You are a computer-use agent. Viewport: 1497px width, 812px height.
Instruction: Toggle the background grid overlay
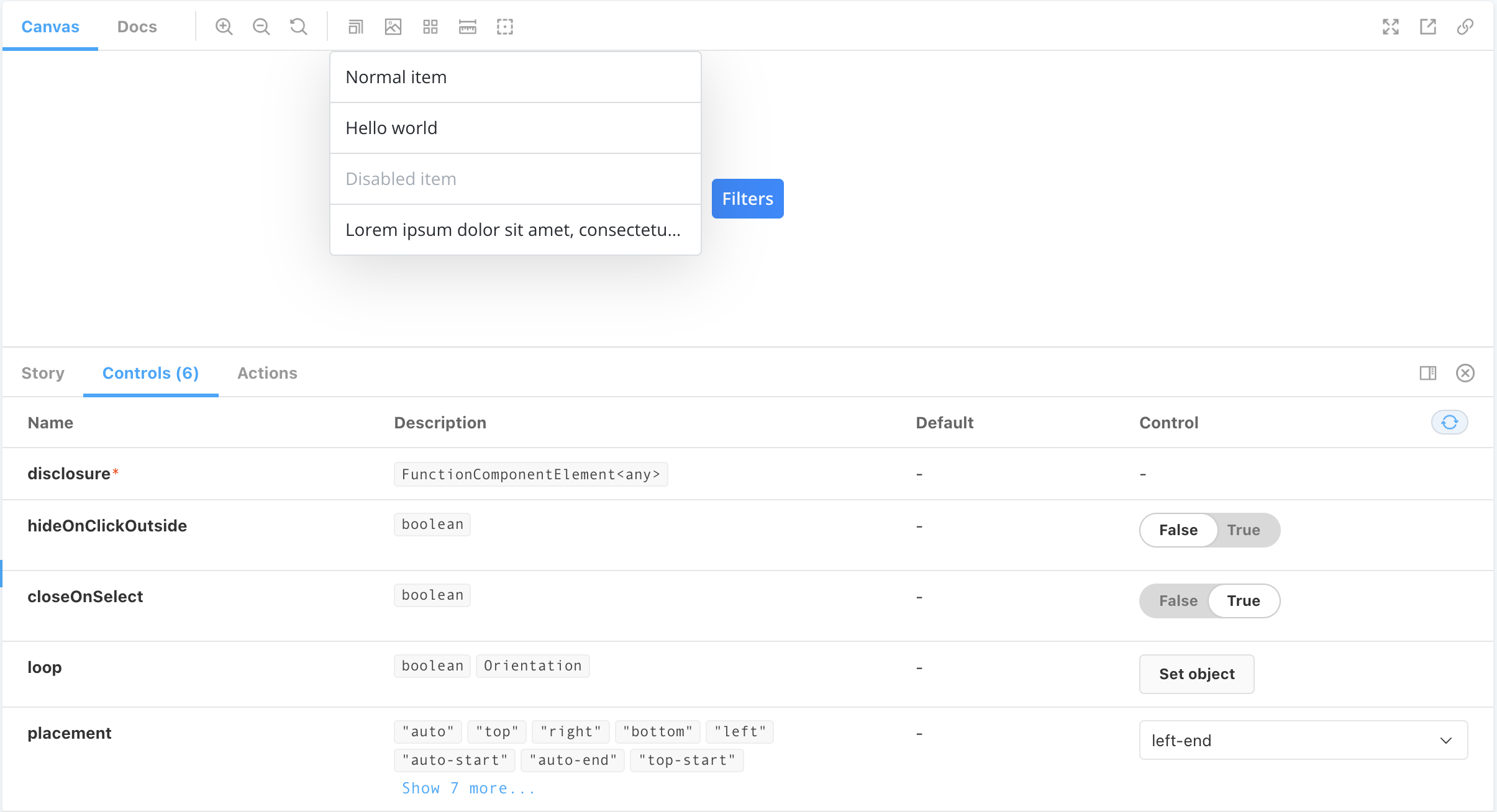[x=430, y=27]
